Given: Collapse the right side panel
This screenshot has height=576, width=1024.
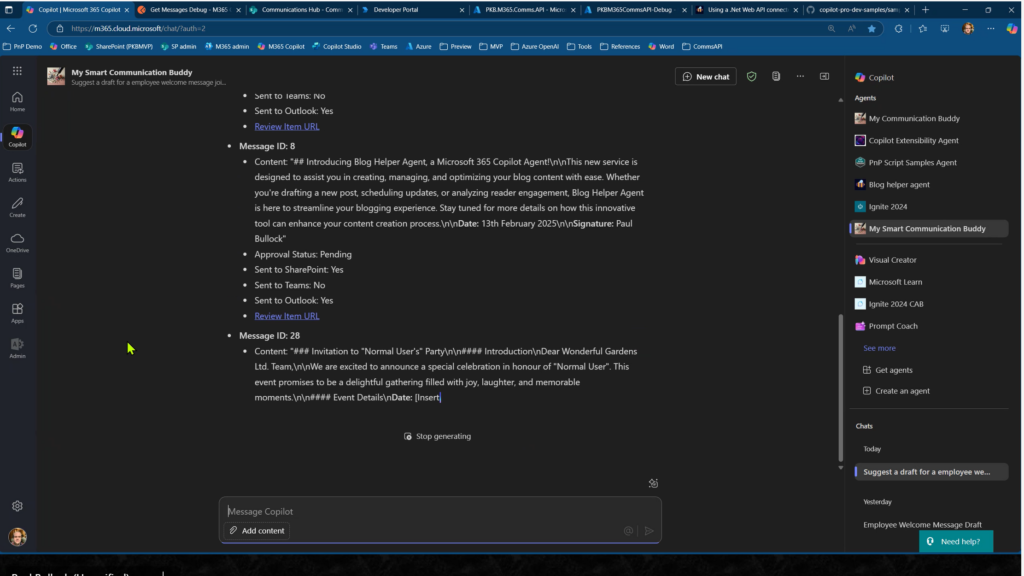Looking at the screenshot, I should click(825, 76).
